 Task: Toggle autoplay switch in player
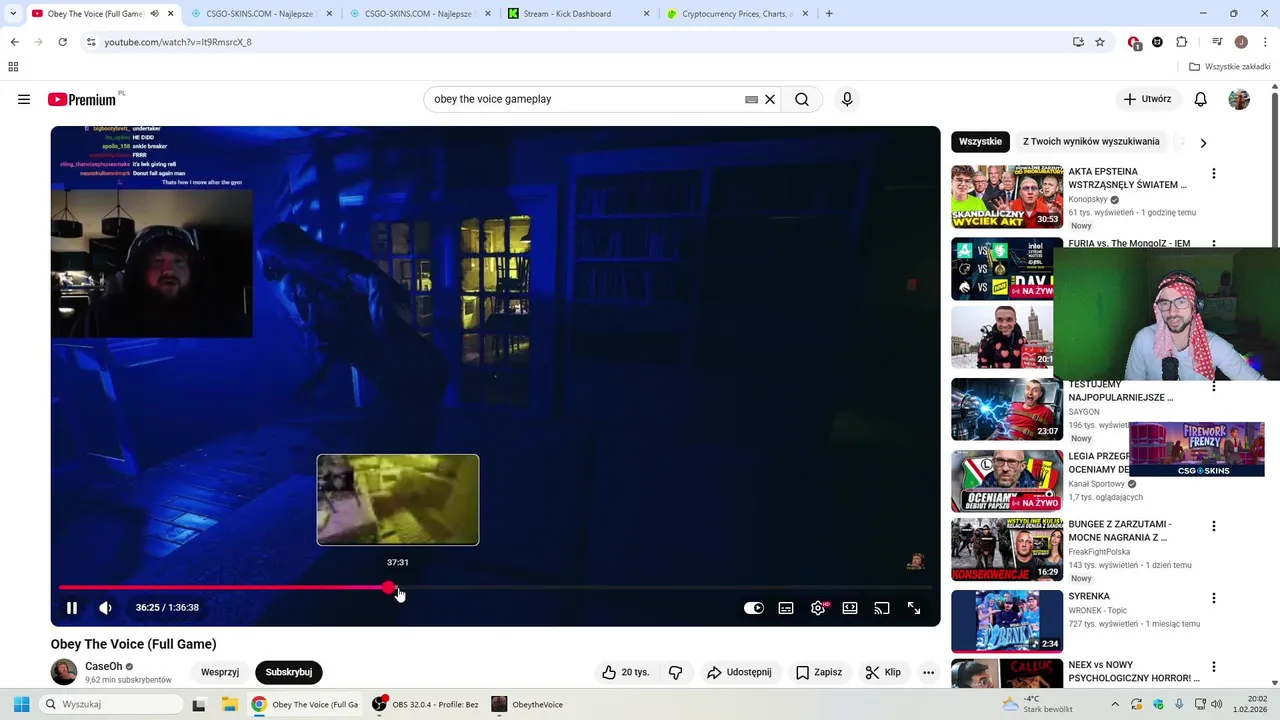[x=754, y=608]
